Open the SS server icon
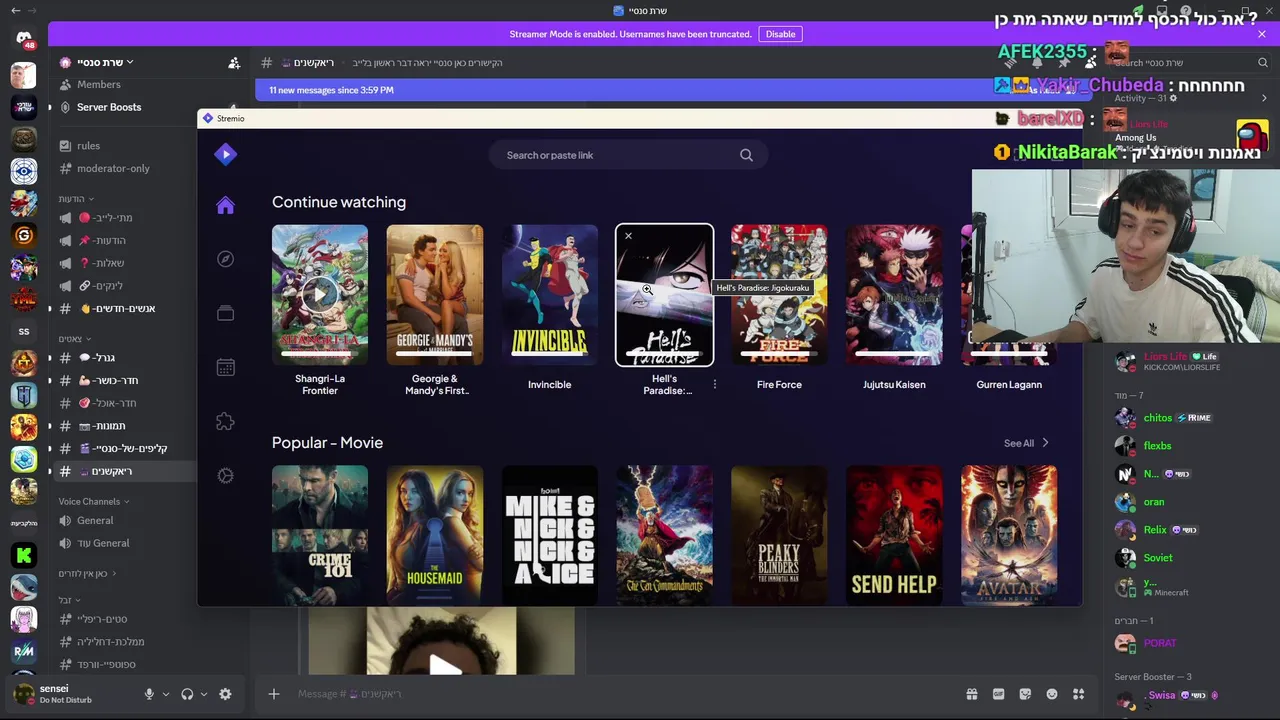 [x=24, y=331]
